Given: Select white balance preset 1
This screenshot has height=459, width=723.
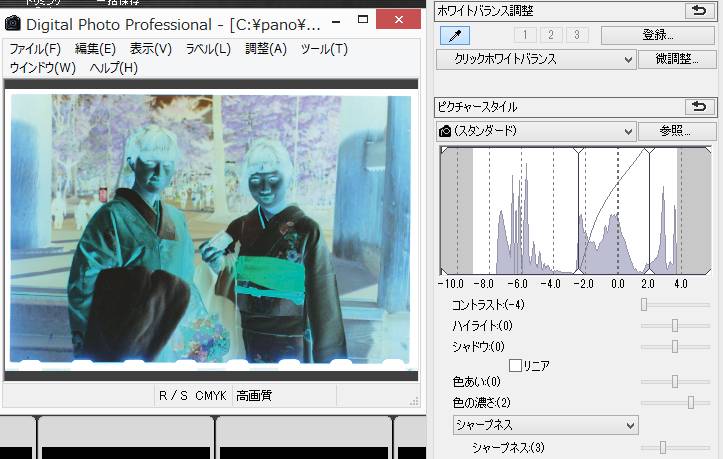Looking at the screenshot, I should [525, 35].
